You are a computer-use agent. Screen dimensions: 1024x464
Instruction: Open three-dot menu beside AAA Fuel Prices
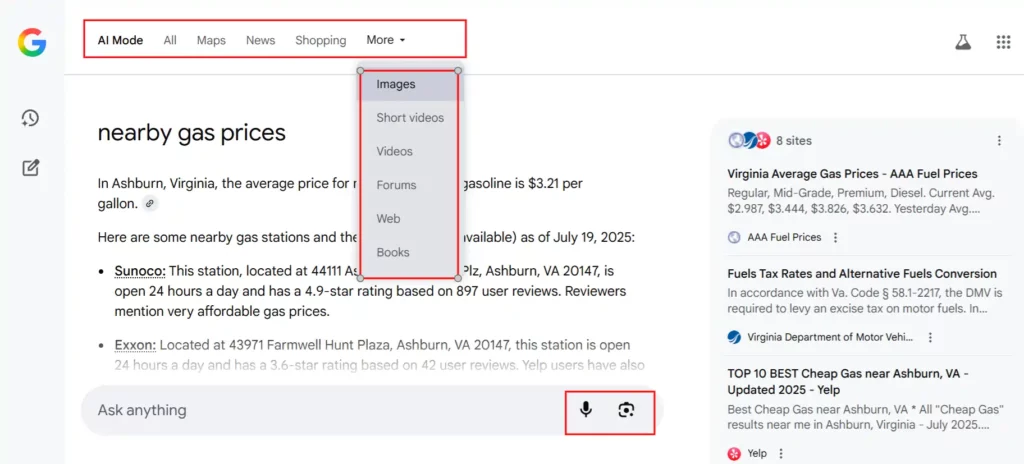click(x=835, y=237)
